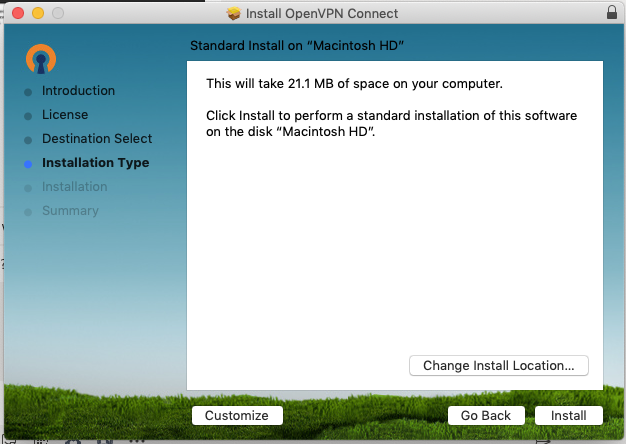This screenshot has height=444, width=626.
Task: Click the dimmed Summary step
Action: tap(70, 210)
